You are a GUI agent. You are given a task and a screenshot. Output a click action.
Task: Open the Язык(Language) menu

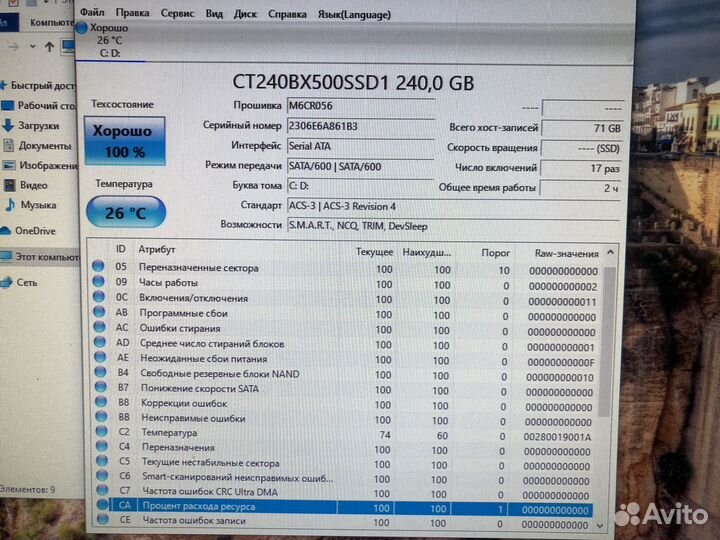(353, 15)
